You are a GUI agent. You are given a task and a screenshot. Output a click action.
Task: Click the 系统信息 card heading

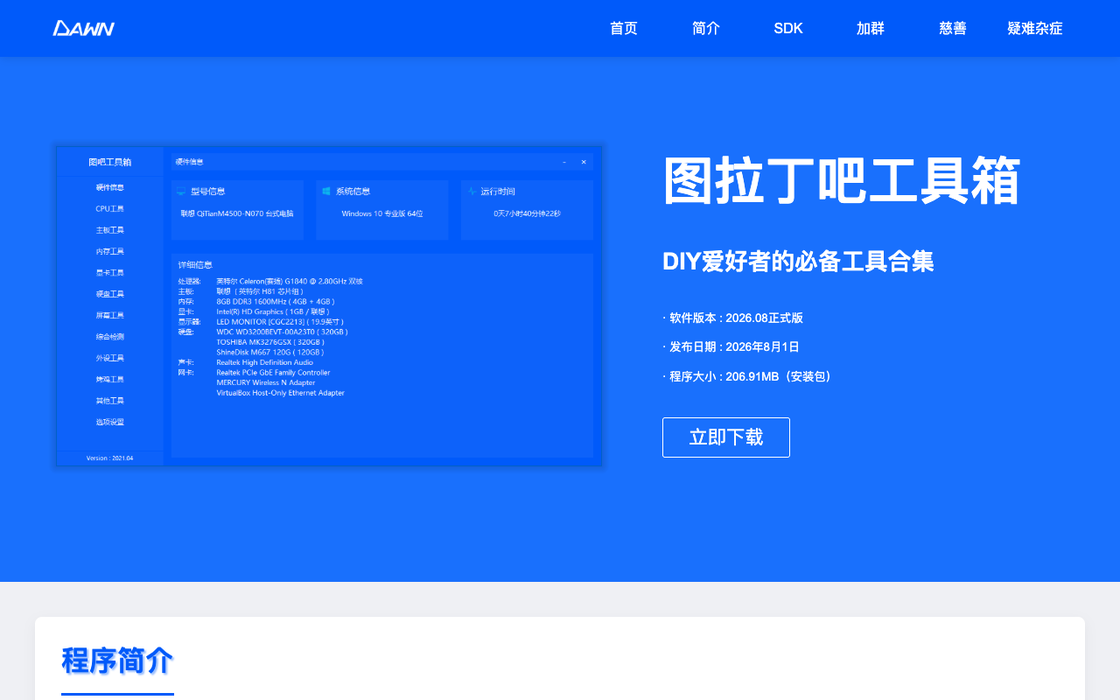(353, 191)
